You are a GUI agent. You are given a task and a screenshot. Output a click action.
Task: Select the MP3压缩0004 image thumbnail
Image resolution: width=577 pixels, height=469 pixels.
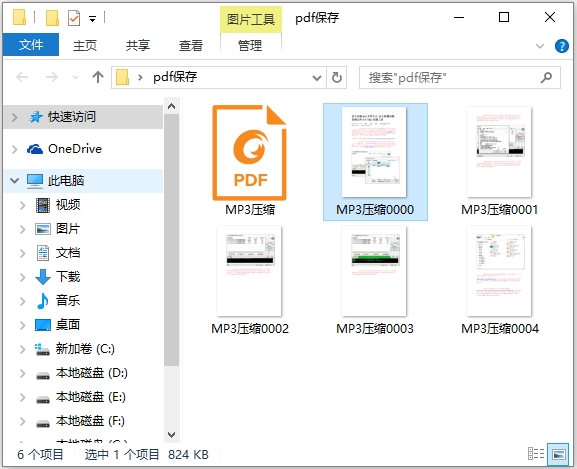tap(499, 271)
